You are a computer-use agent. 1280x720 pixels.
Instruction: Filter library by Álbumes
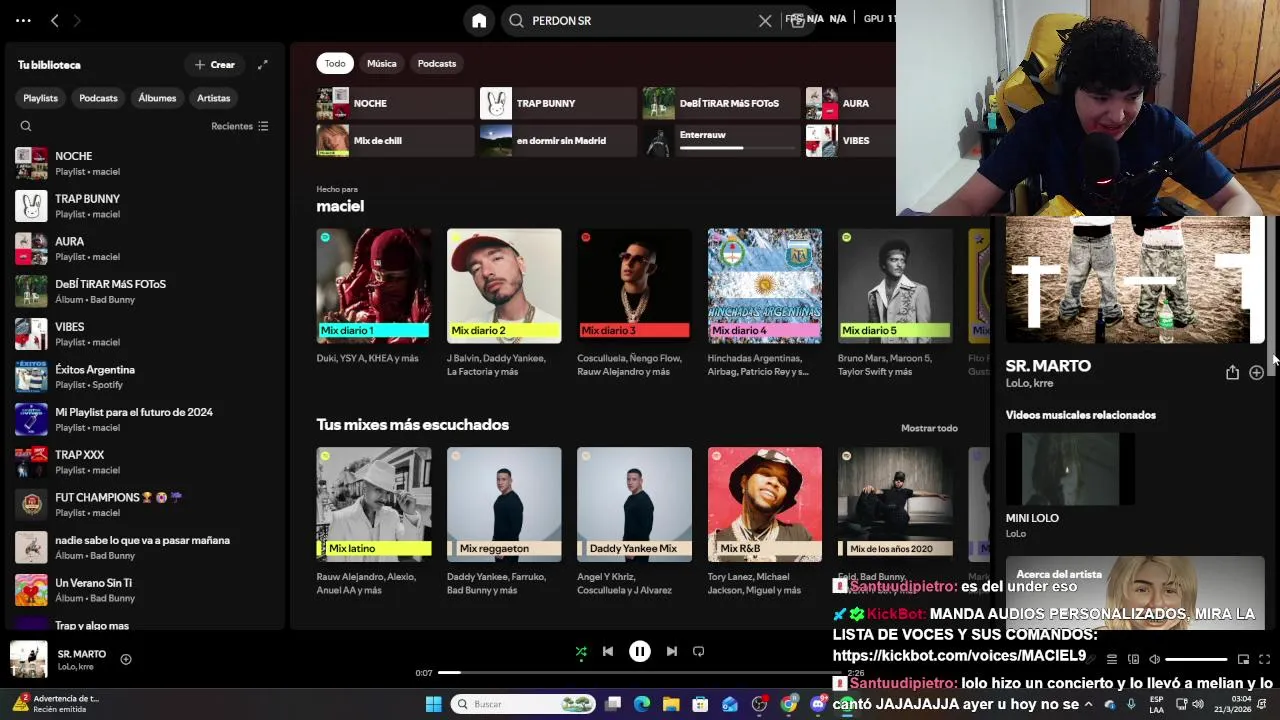[x=157, y=98]
